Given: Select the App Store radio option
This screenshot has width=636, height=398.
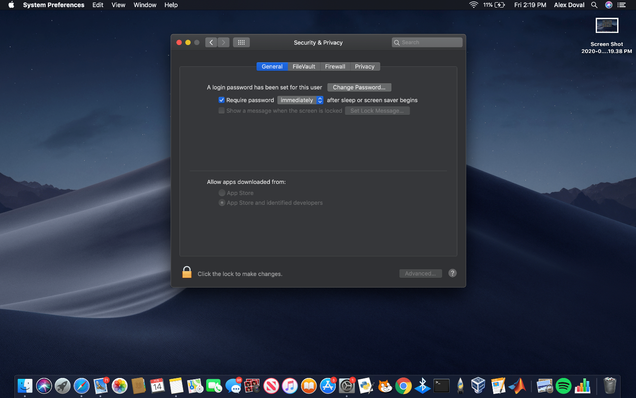Looking at the screenshot, I should click(222, 193).
